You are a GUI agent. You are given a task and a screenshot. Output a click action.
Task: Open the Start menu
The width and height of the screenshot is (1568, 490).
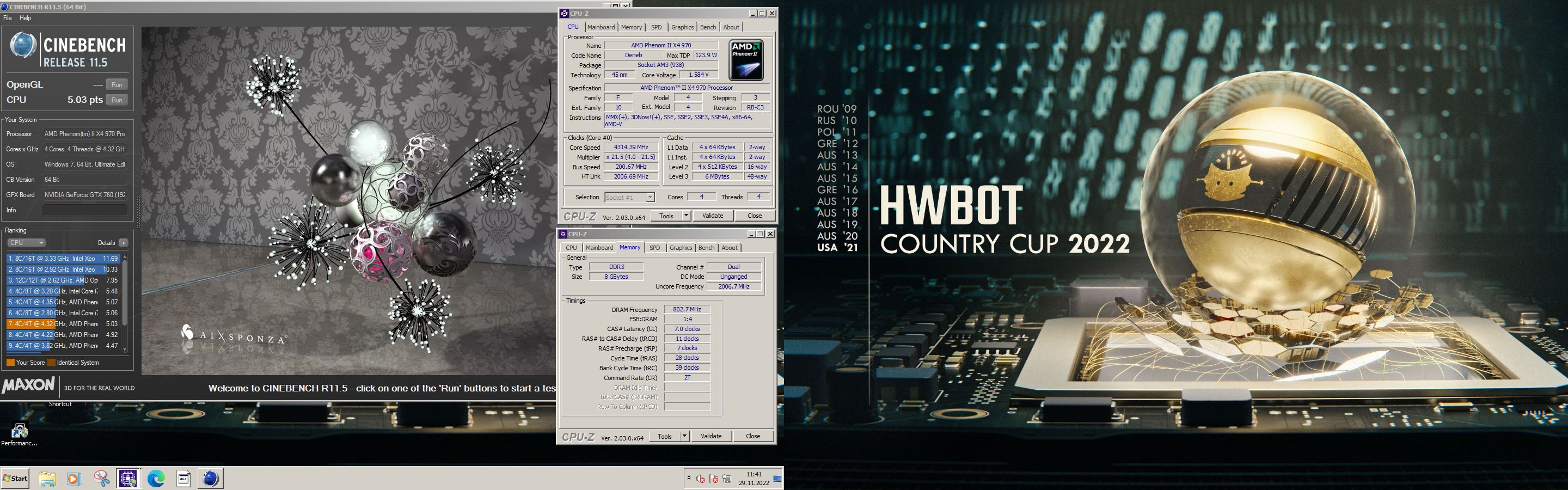16,479
